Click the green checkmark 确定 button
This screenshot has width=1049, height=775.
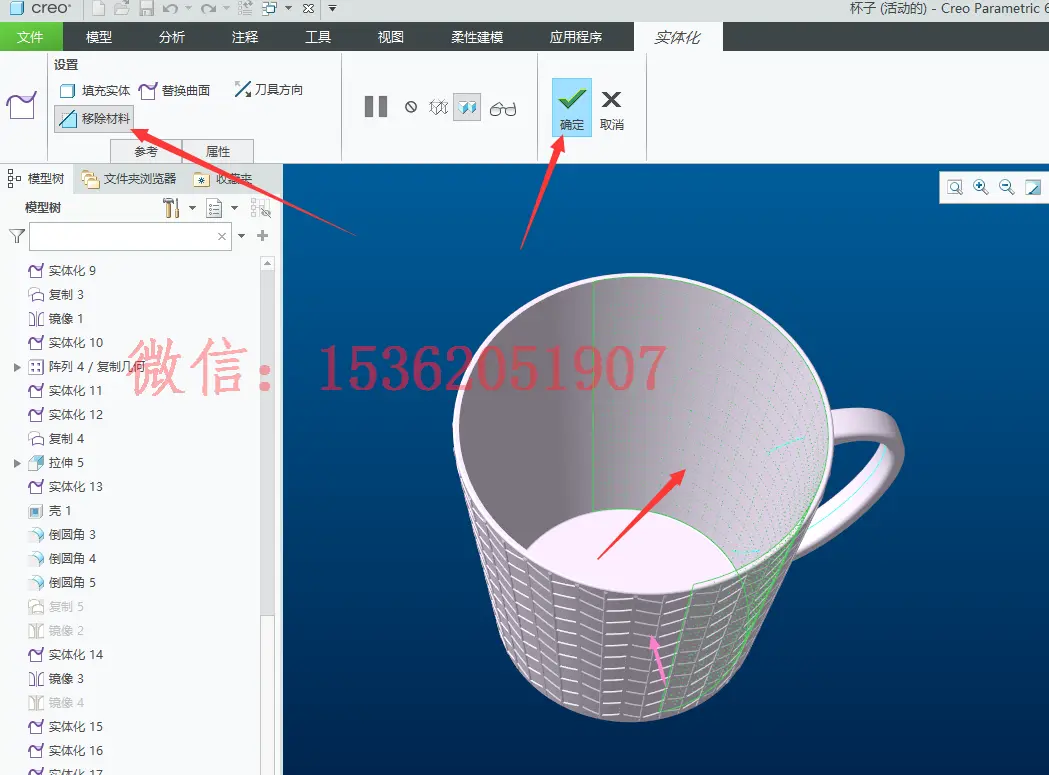coord(571,108)
